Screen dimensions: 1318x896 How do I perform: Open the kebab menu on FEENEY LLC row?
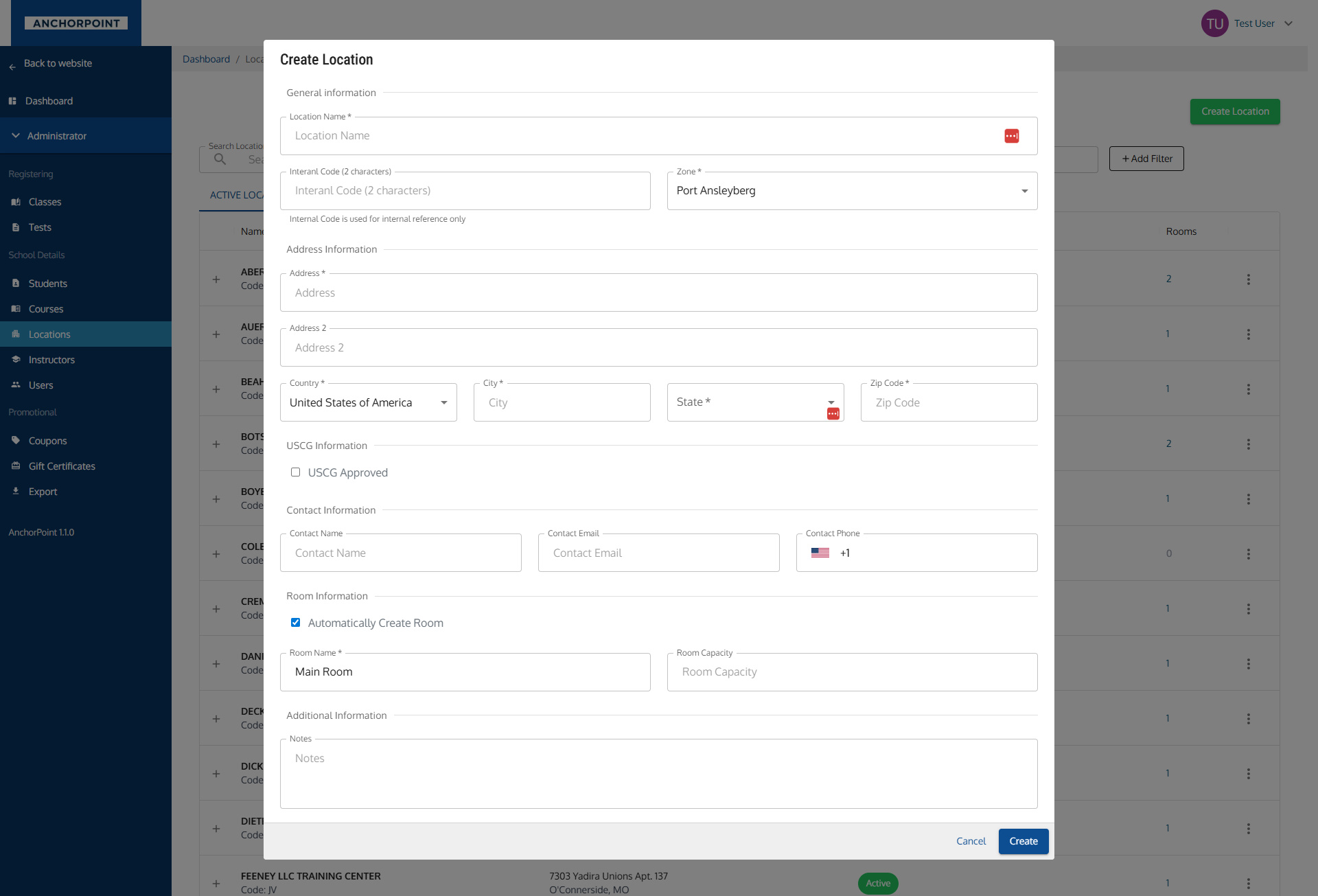tap(1249, 884)
